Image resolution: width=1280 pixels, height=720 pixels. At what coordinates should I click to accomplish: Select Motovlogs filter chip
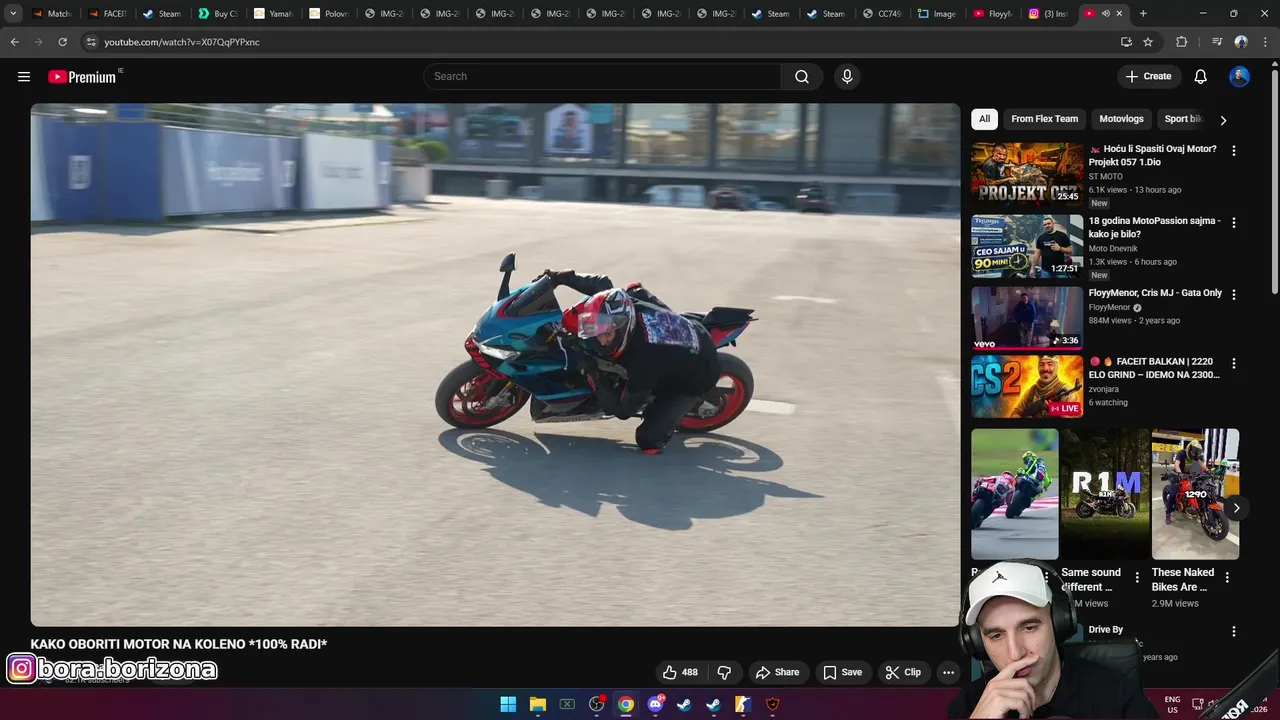click(1121, 119)
